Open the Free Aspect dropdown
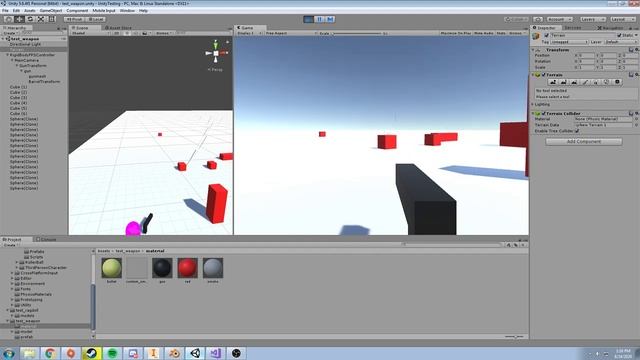Viewport: 640px width, 360px height. 291,33
